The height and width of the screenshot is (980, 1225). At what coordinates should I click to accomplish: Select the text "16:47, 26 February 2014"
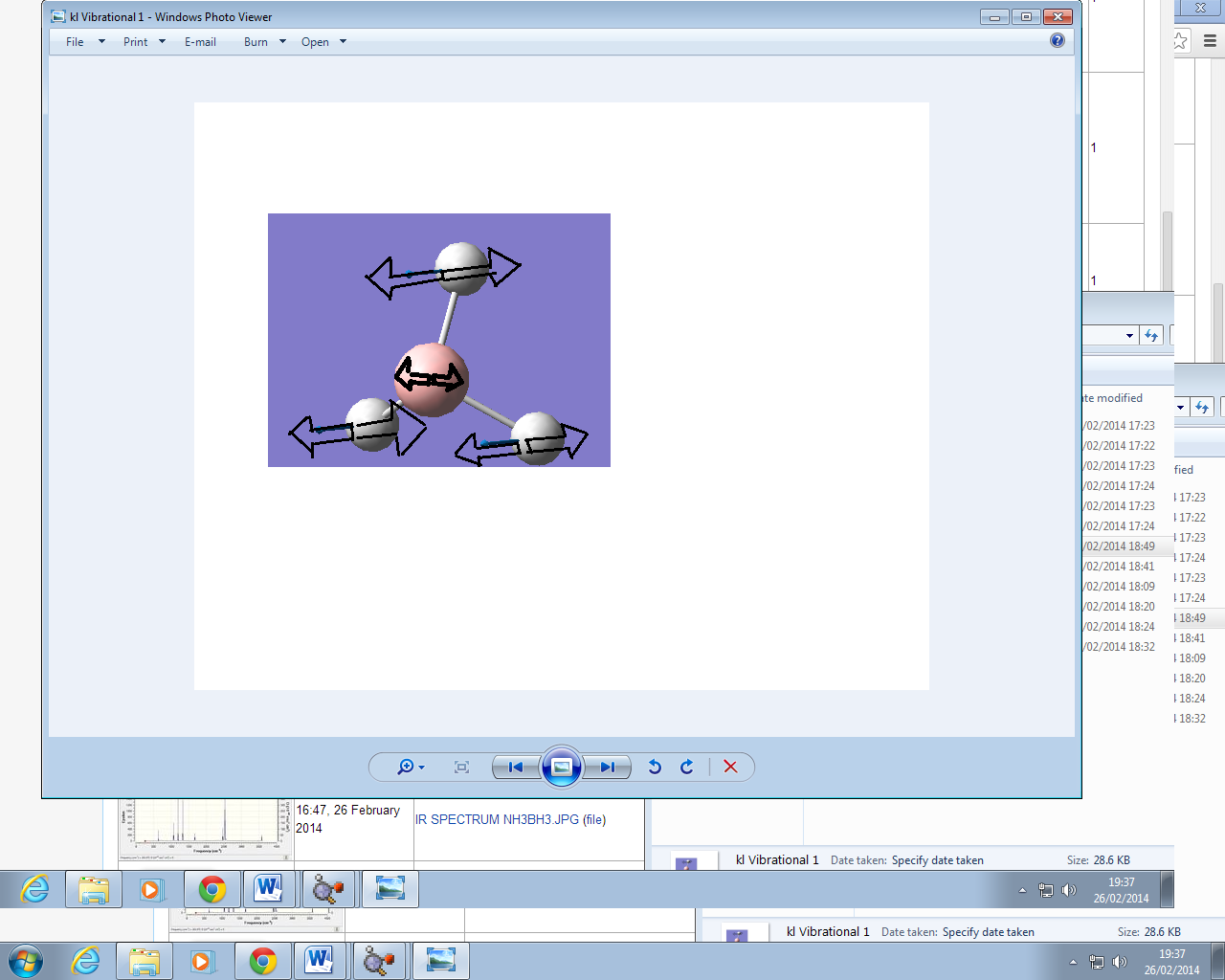click(347, 819)
